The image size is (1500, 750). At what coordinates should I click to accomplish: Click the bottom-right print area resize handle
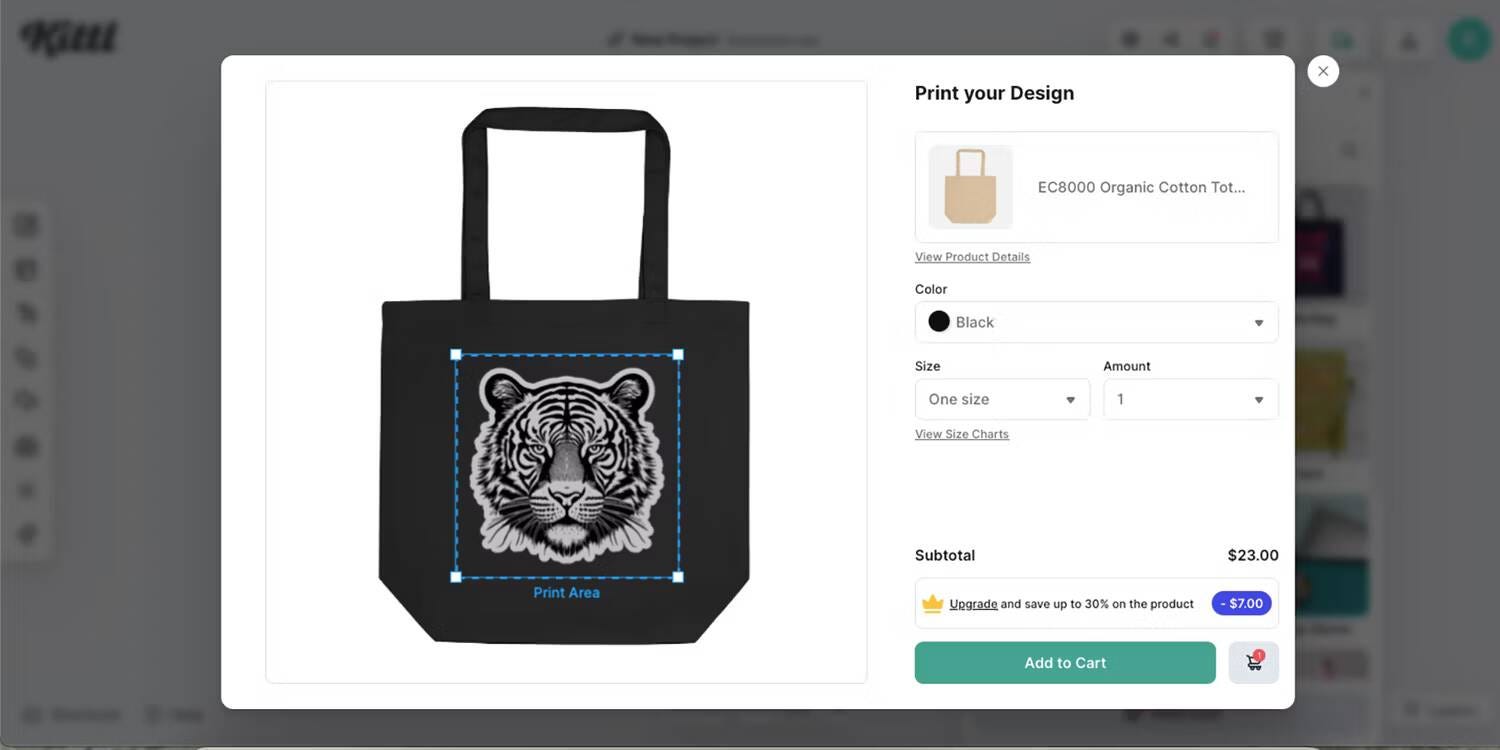click(x=678, y=577)
